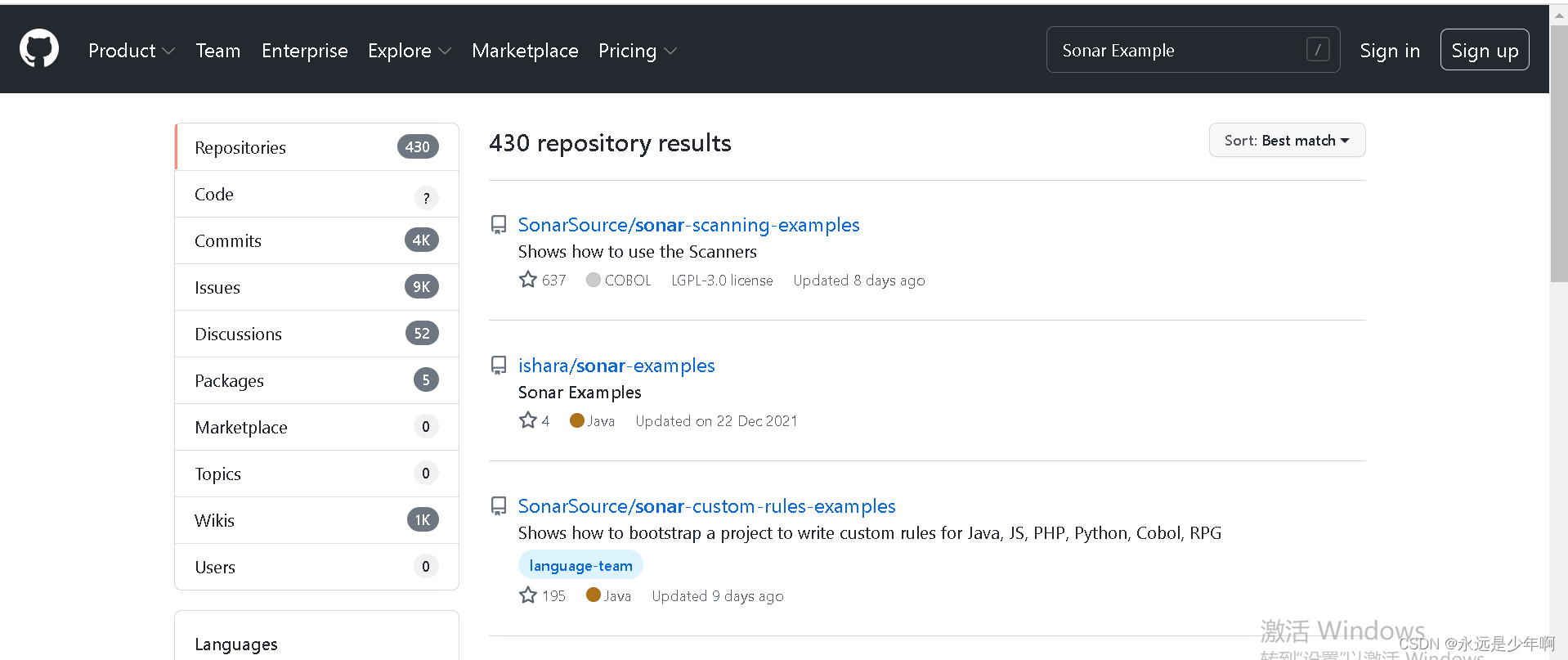This screenshot has height=660, width=1568.
Task: Switch to Discussions results
Action: point(316,334)
